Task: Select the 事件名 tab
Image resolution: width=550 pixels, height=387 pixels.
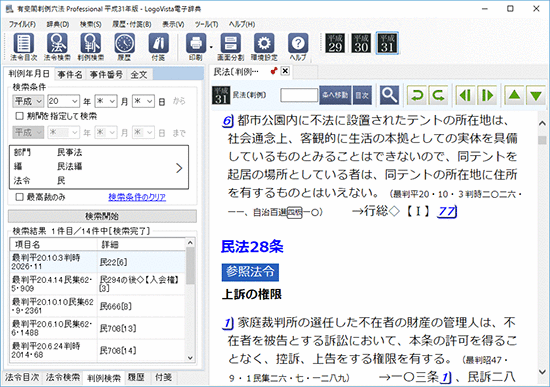Action: tap(70, 74)
